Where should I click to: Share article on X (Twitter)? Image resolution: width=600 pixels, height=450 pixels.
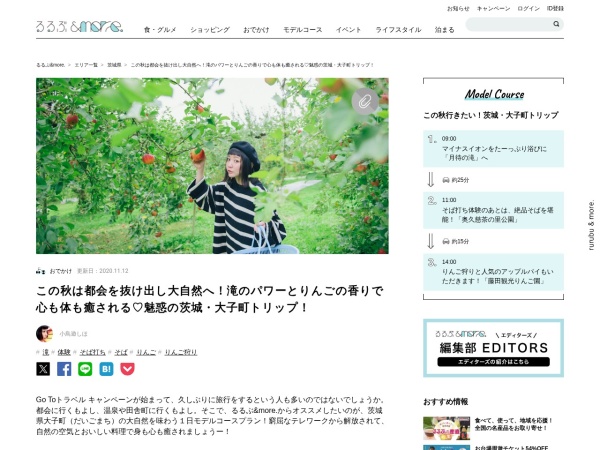click(x=43, y=369)
